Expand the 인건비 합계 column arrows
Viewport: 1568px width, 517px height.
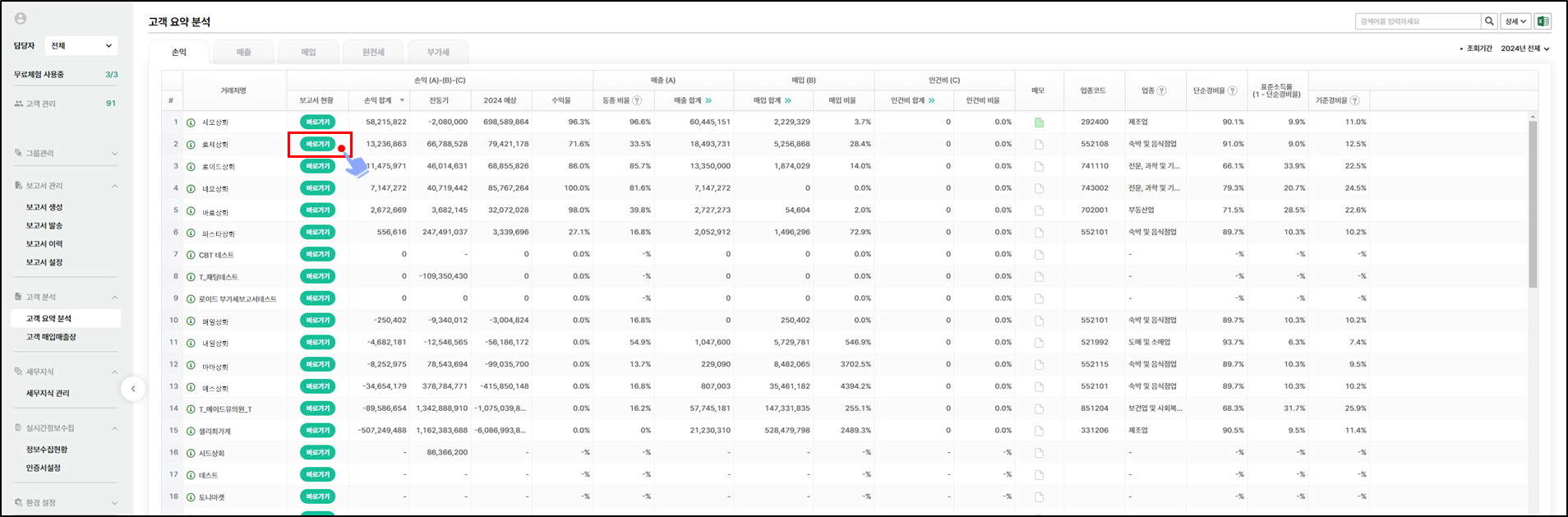(931, 101)
